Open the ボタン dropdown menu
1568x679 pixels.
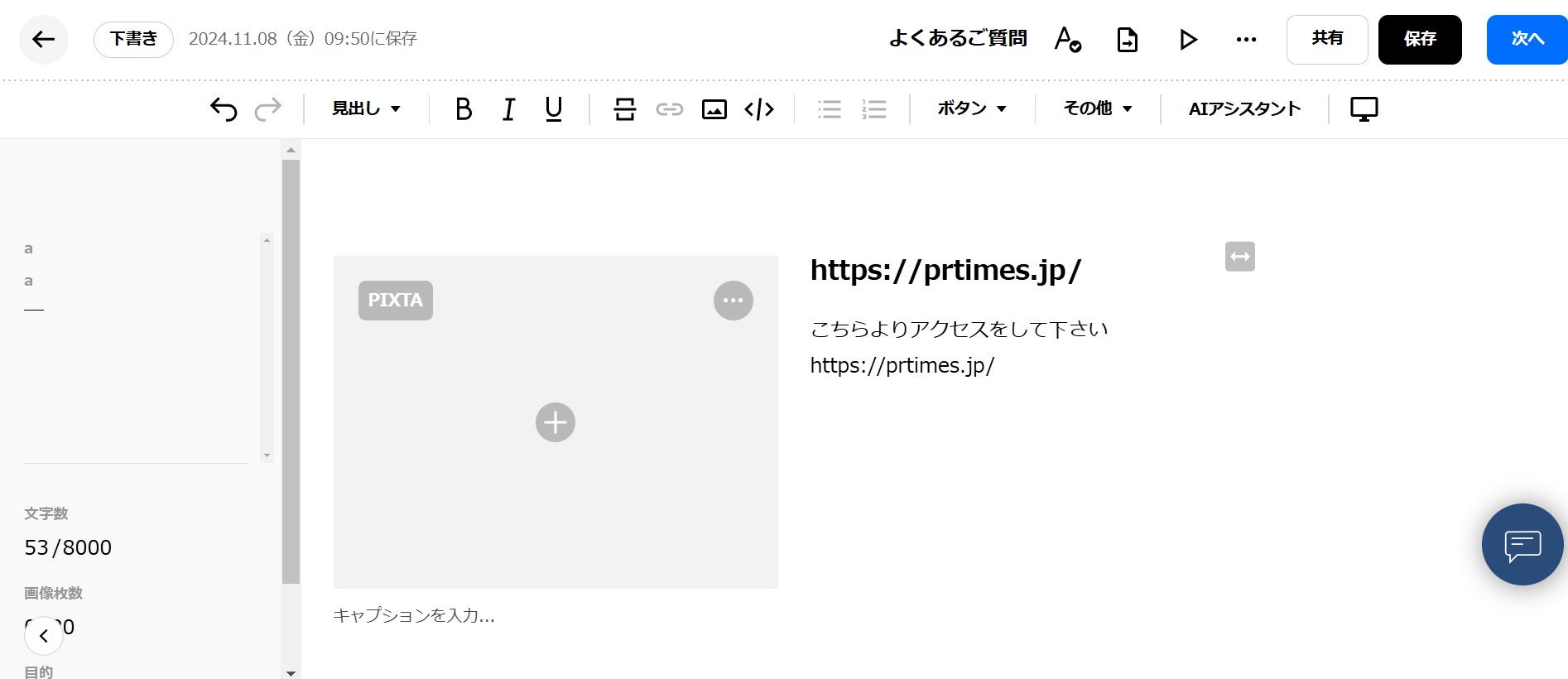(x=972, y=109)
